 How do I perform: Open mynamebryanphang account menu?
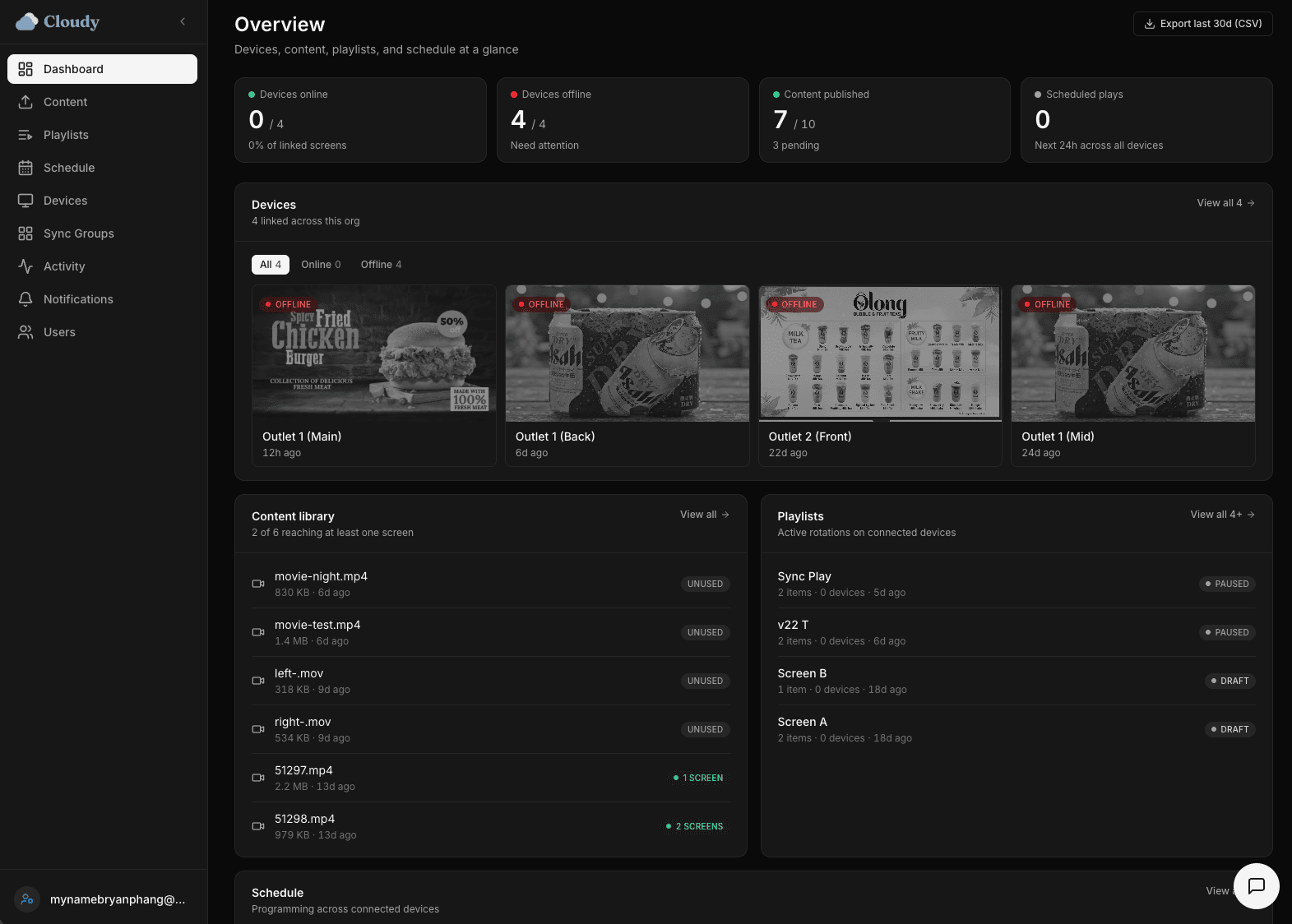coord(104,899)
